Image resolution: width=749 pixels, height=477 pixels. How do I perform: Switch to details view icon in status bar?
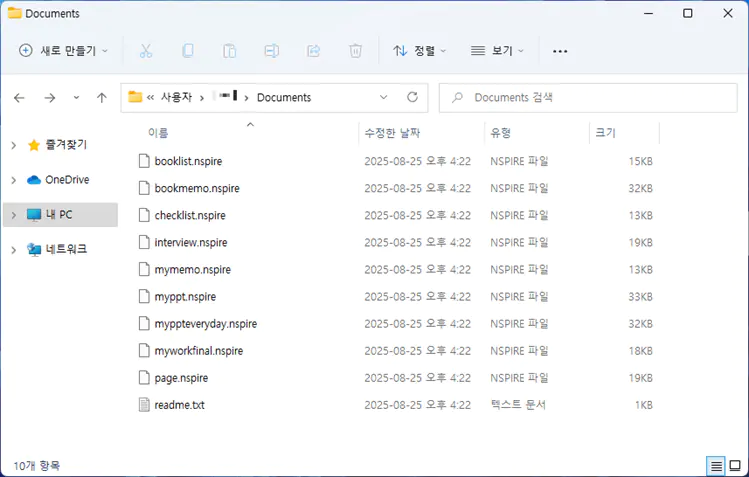pyautogui.click(x=715, y=466)
